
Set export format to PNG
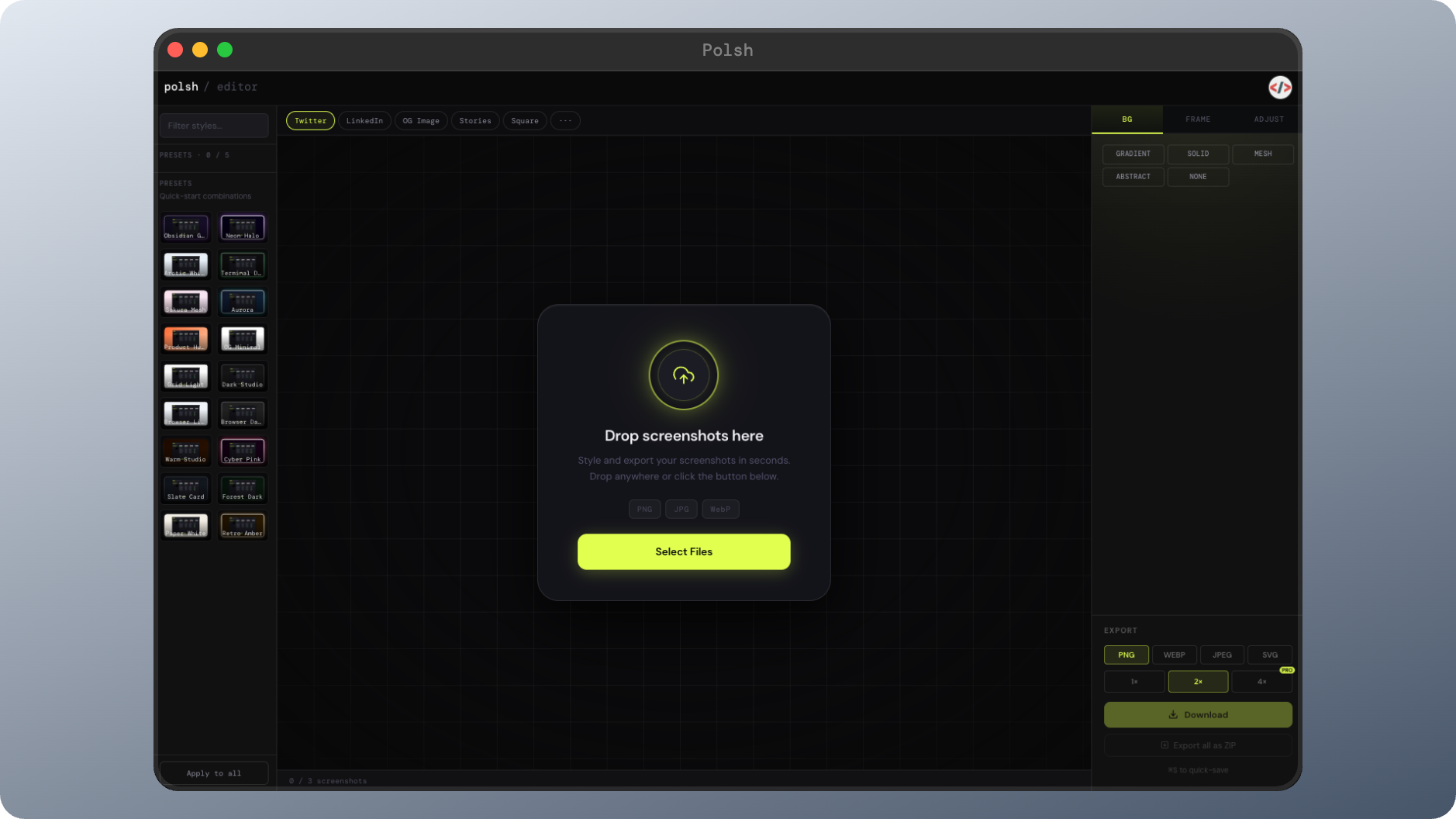tap(1127, 655)
